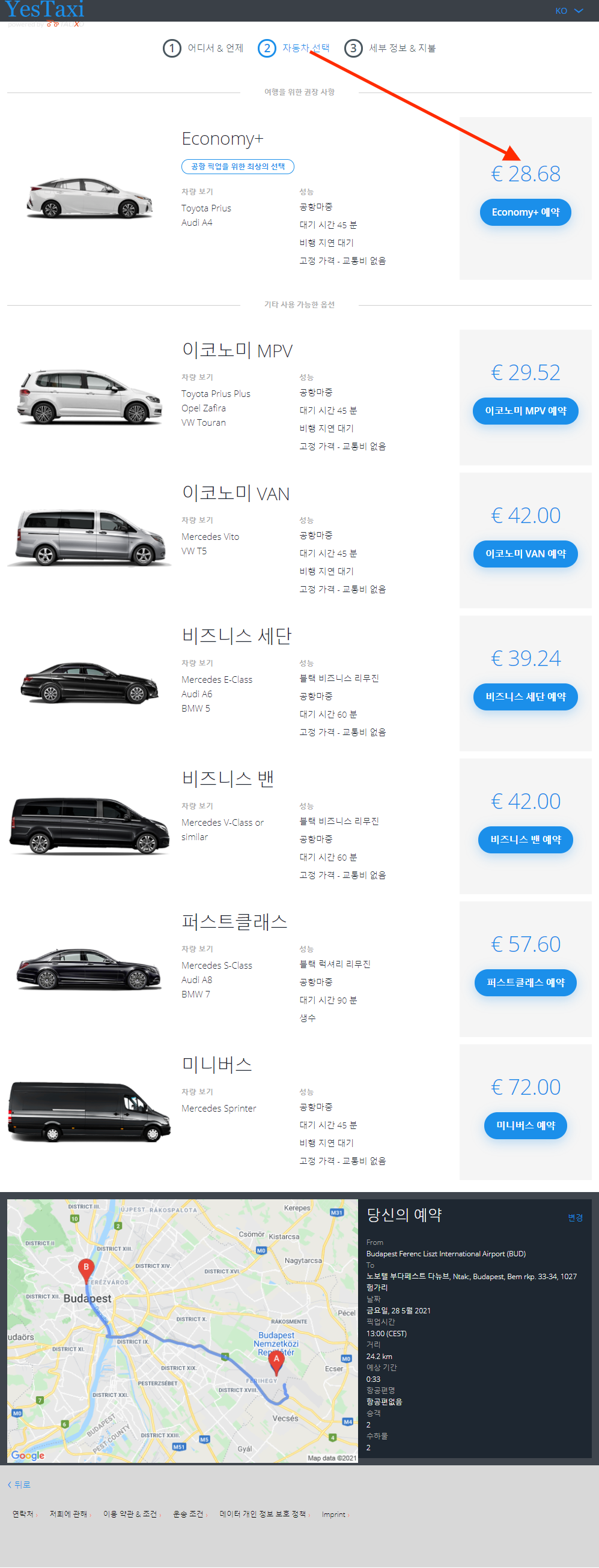Go to step 3 details and payment

click(x=390, y=48)
